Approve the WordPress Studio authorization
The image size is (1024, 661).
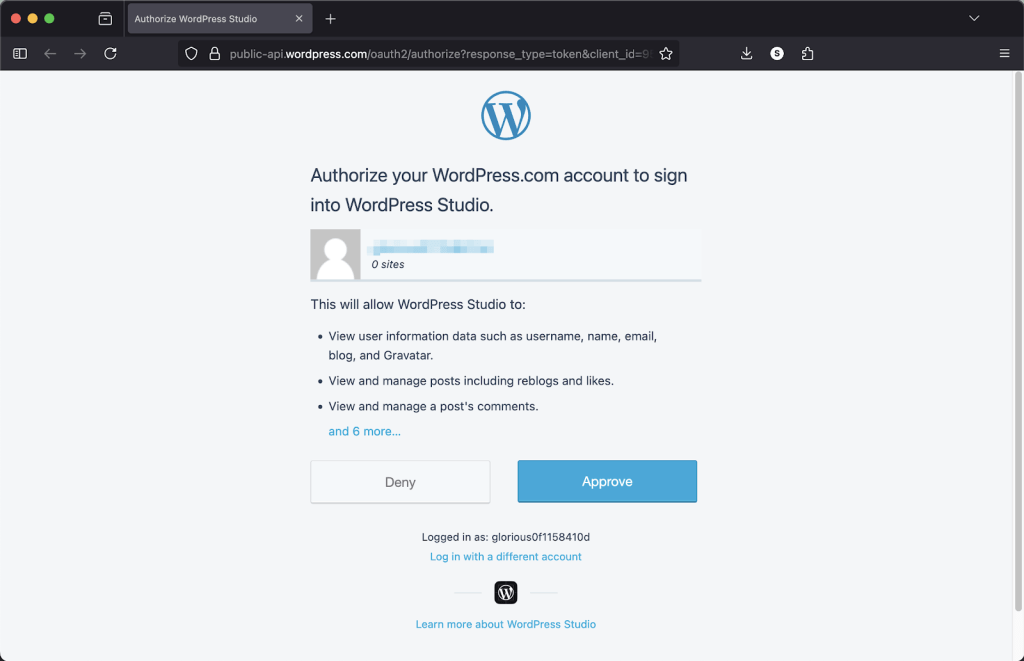pyautogui.click(x=607, y=481)
